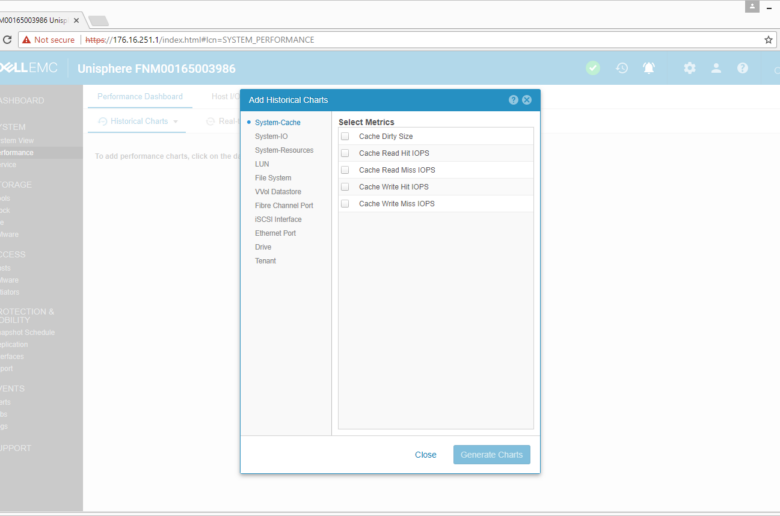Click the Select Metrics heading
Screen dimensions: 780x516
366,122
